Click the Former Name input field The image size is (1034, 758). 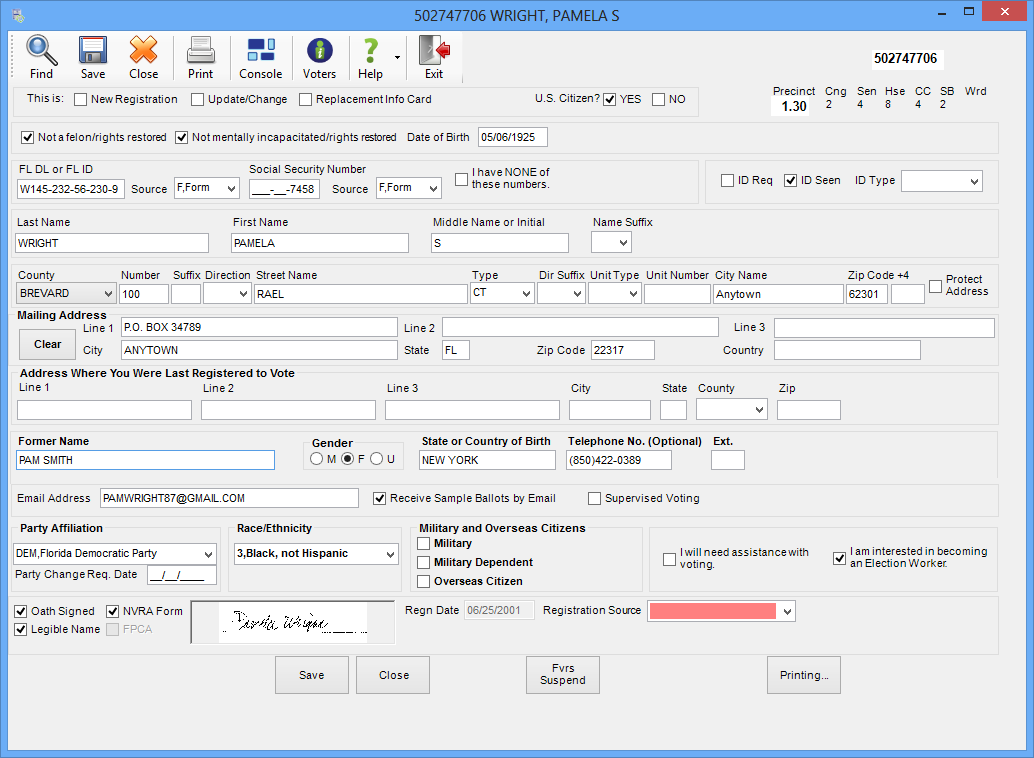(x=145, y=460)
